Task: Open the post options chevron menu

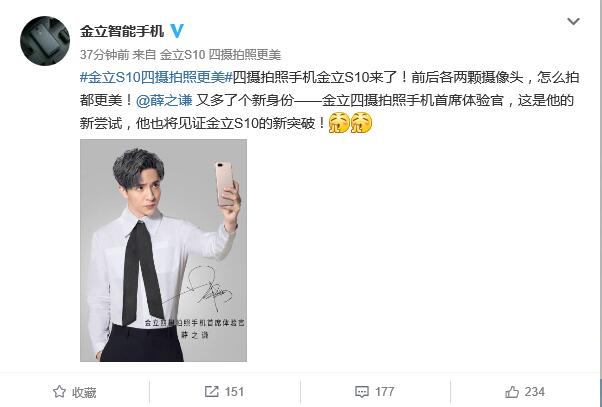Action: 573,22
